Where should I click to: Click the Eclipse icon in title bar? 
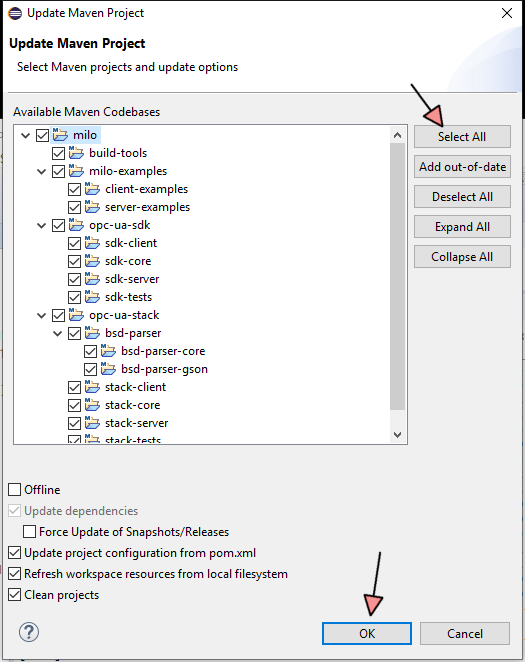coord(15,13)
